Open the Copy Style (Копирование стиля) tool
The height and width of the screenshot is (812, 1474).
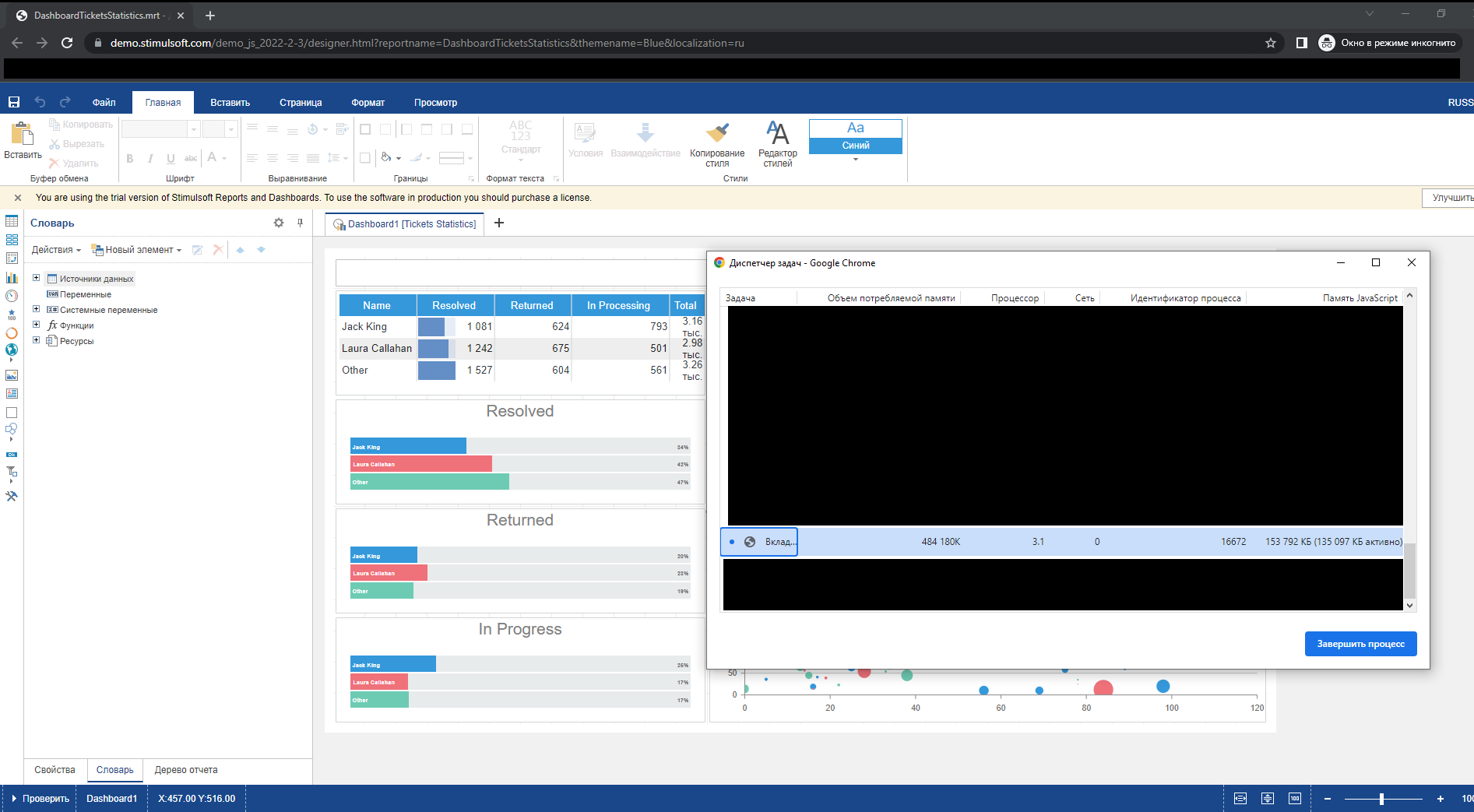click(717, 145)
